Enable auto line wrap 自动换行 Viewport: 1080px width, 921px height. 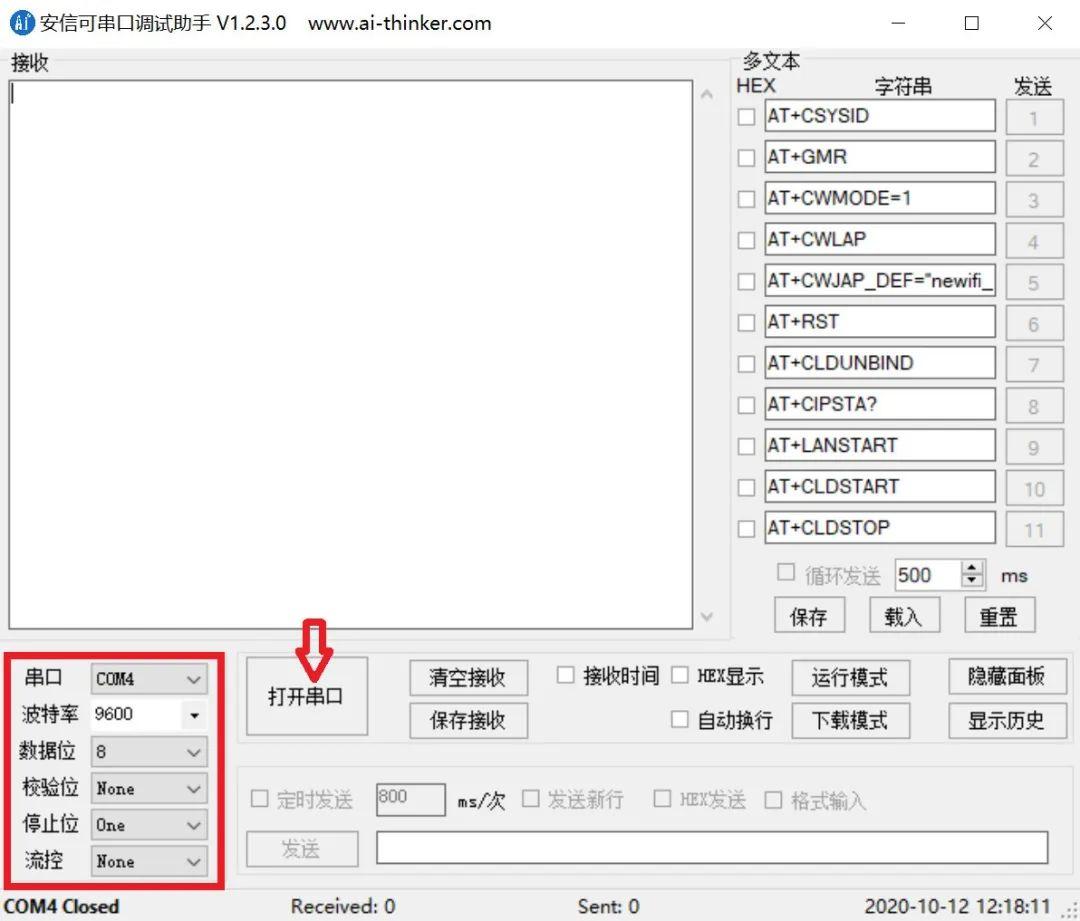point(681,719)
